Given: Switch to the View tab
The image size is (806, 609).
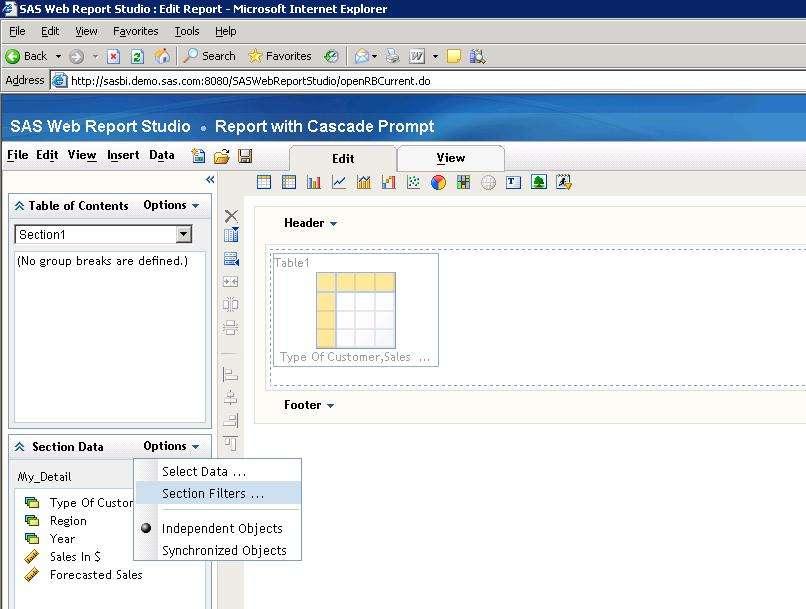Looking at the screenshot, I should (451, 158).
